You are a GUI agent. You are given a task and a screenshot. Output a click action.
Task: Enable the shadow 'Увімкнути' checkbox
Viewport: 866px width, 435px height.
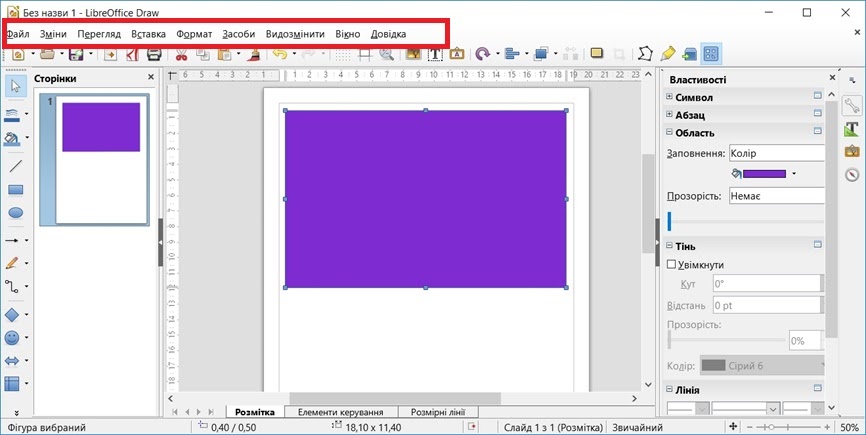coord(672,265)
